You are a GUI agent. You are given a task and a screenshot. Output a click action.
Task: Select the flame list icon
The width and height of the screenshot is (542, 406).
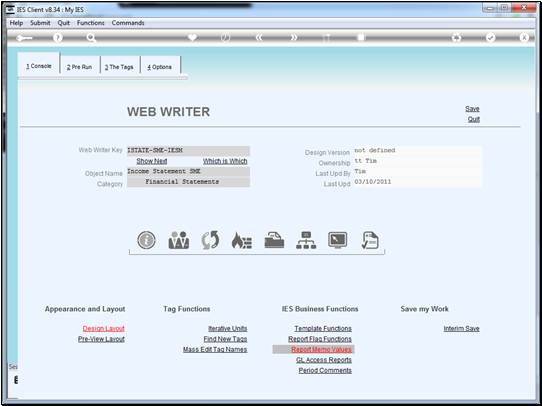pyautogui.click(x=242, y=240)
